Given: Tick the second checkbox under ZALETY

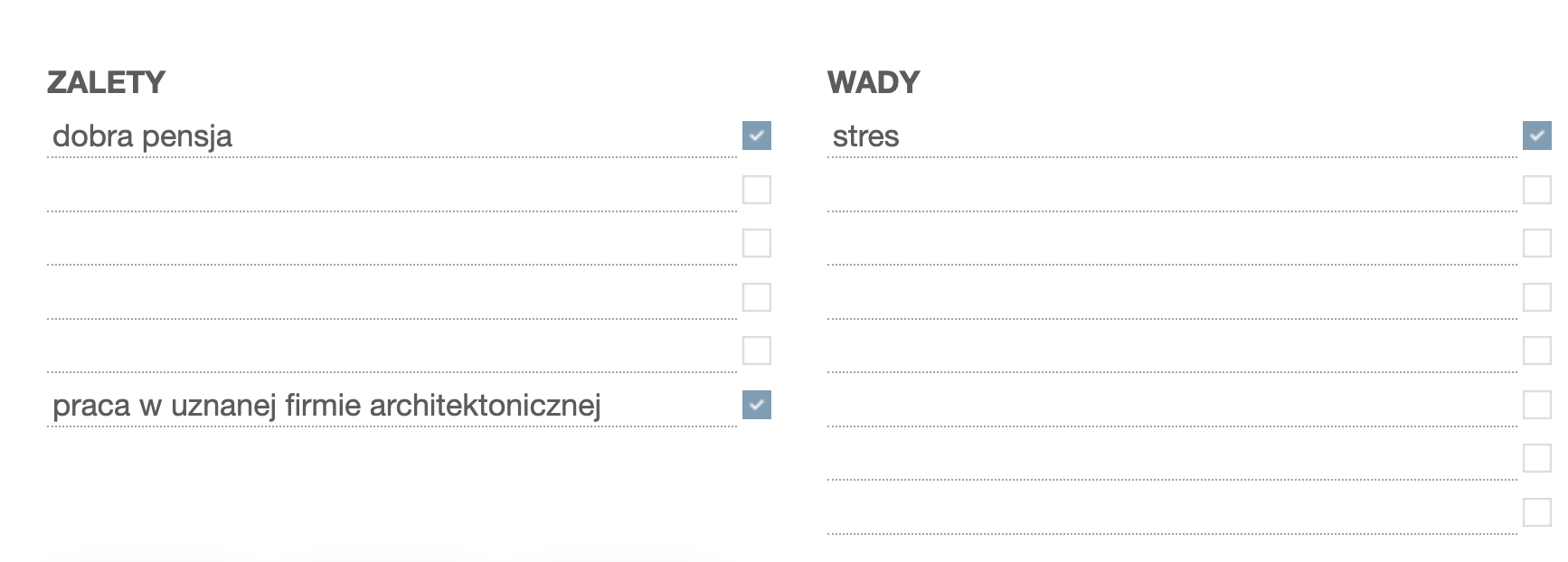Looking at the screenshot, I should [x=757, y=190].
